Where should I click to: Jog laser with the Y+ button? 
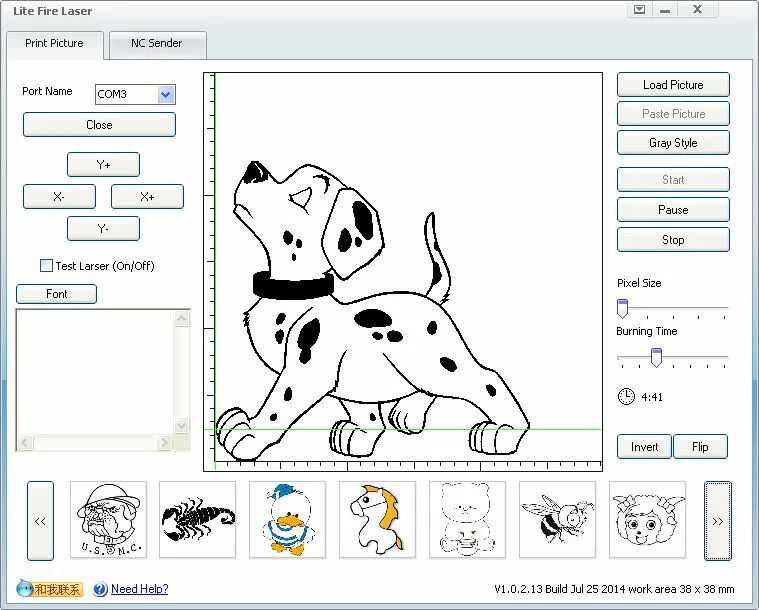coord(104,165)
